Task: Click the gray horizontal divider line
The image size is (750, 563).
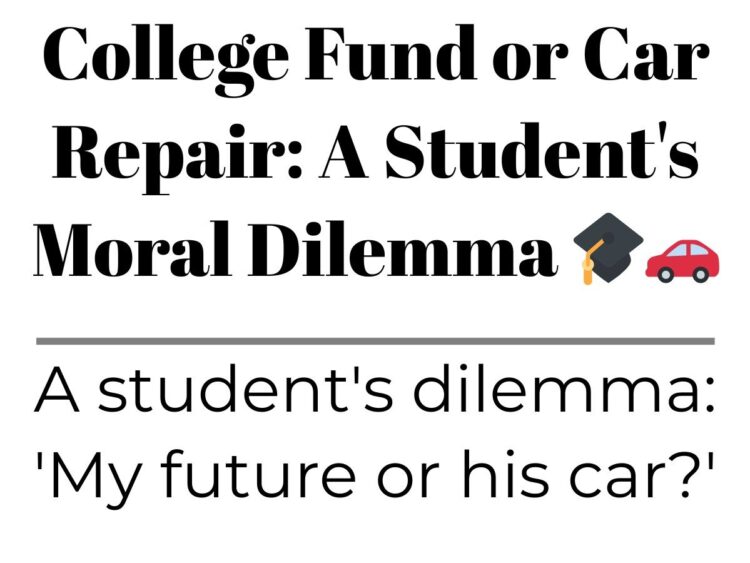Action: point(375,341)
